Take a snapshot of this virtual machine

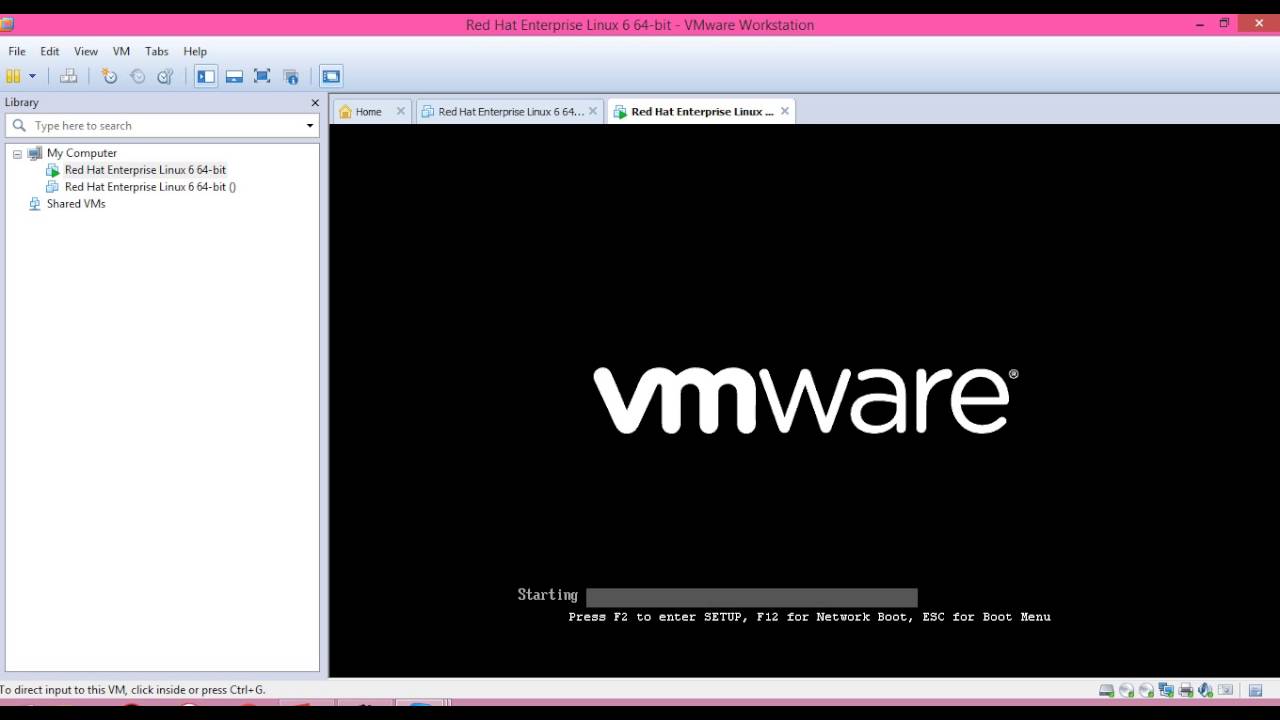tap(110, 76)
